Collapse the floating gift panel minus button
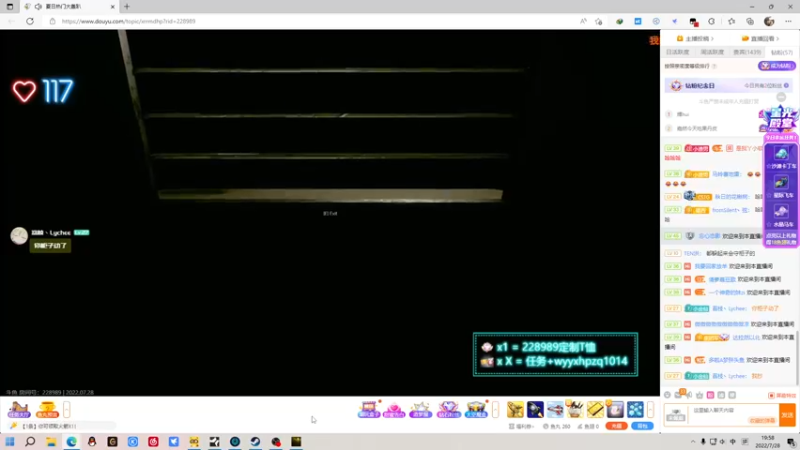800x450 pixels. (781, 97)
